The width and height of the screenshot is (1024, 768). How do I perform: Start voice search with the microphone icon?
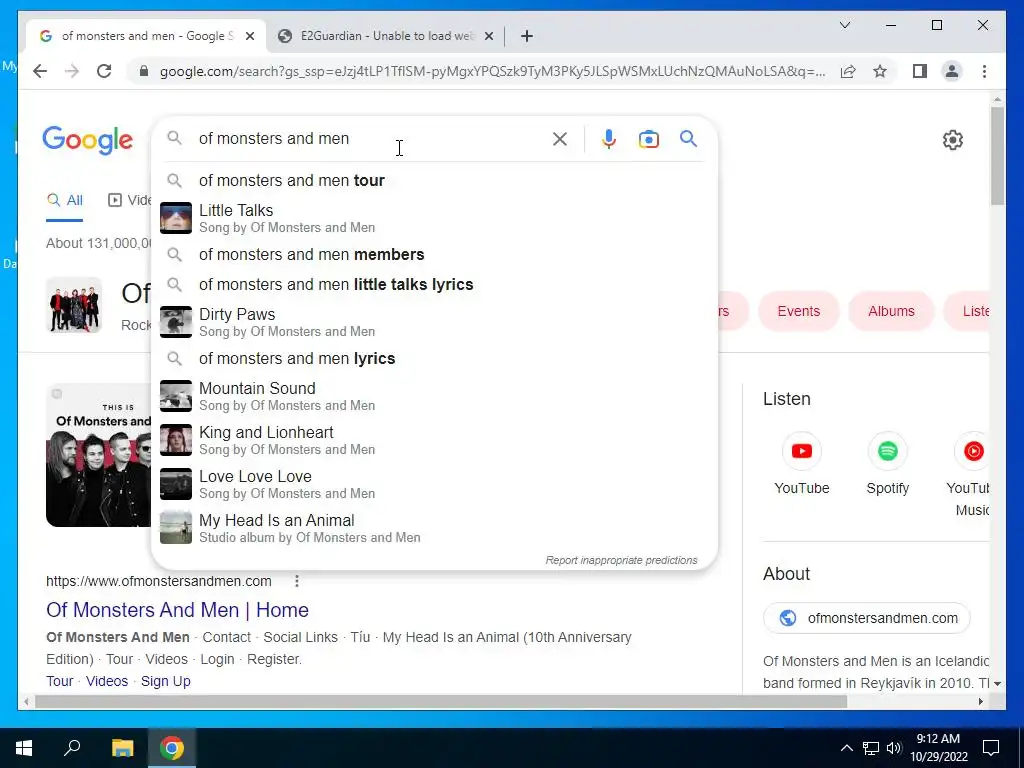pyautogui.click(x=609, y=138)
